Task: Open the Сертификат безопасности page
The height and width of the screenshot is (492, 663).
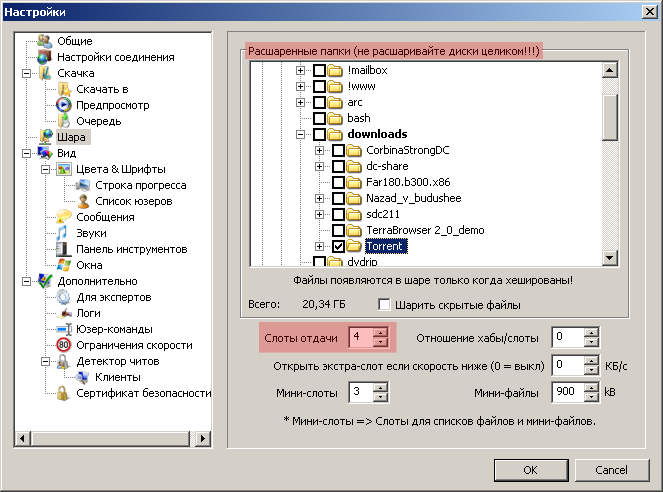Action: pos(143,393)
